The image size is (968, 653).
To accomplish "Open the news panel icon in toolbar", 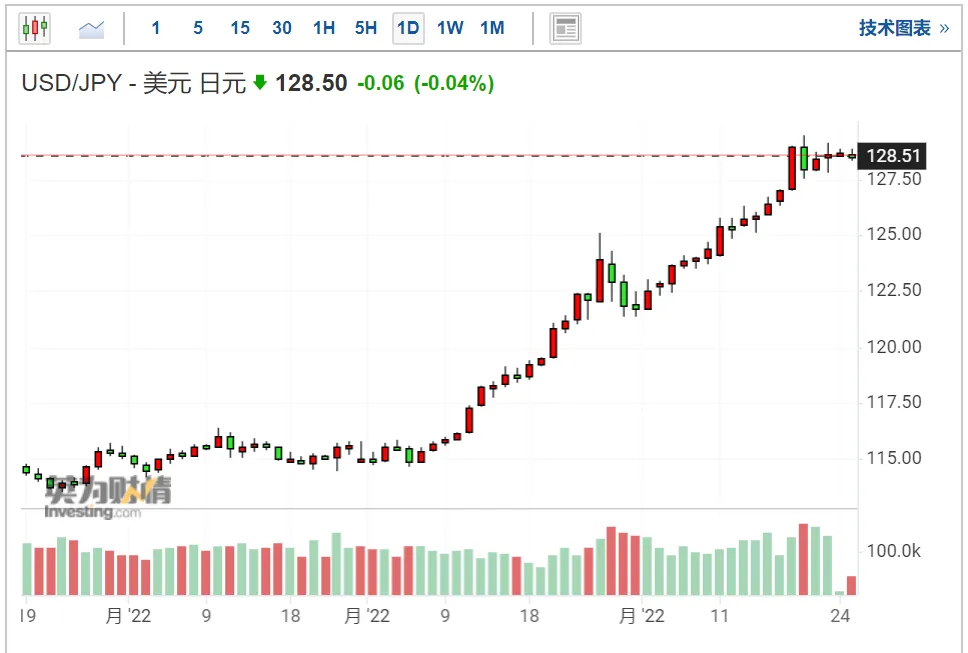I will pos(565,28).
